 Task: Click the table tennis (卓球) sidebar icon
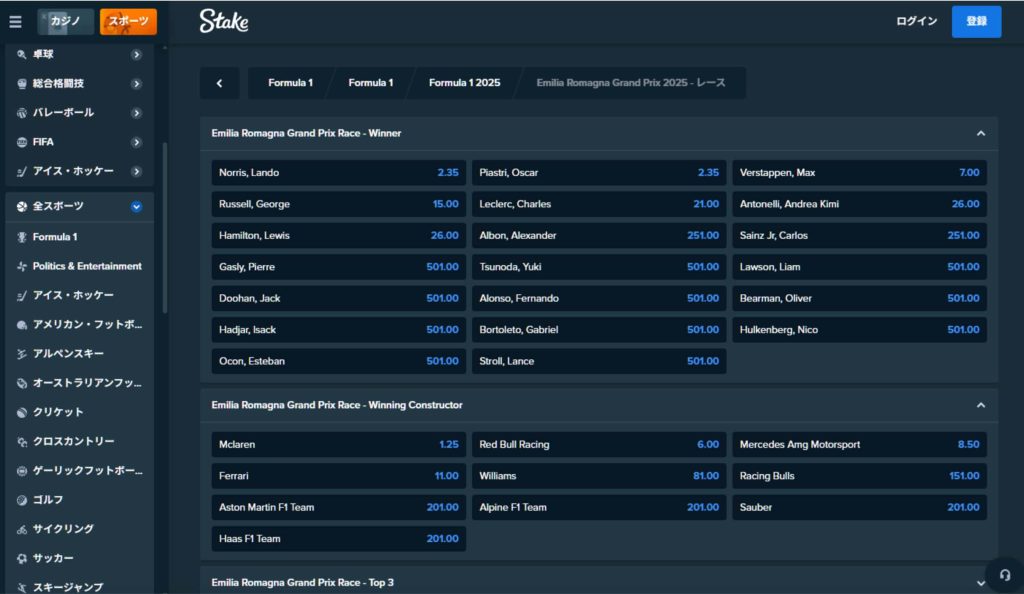tap(22, 54)
